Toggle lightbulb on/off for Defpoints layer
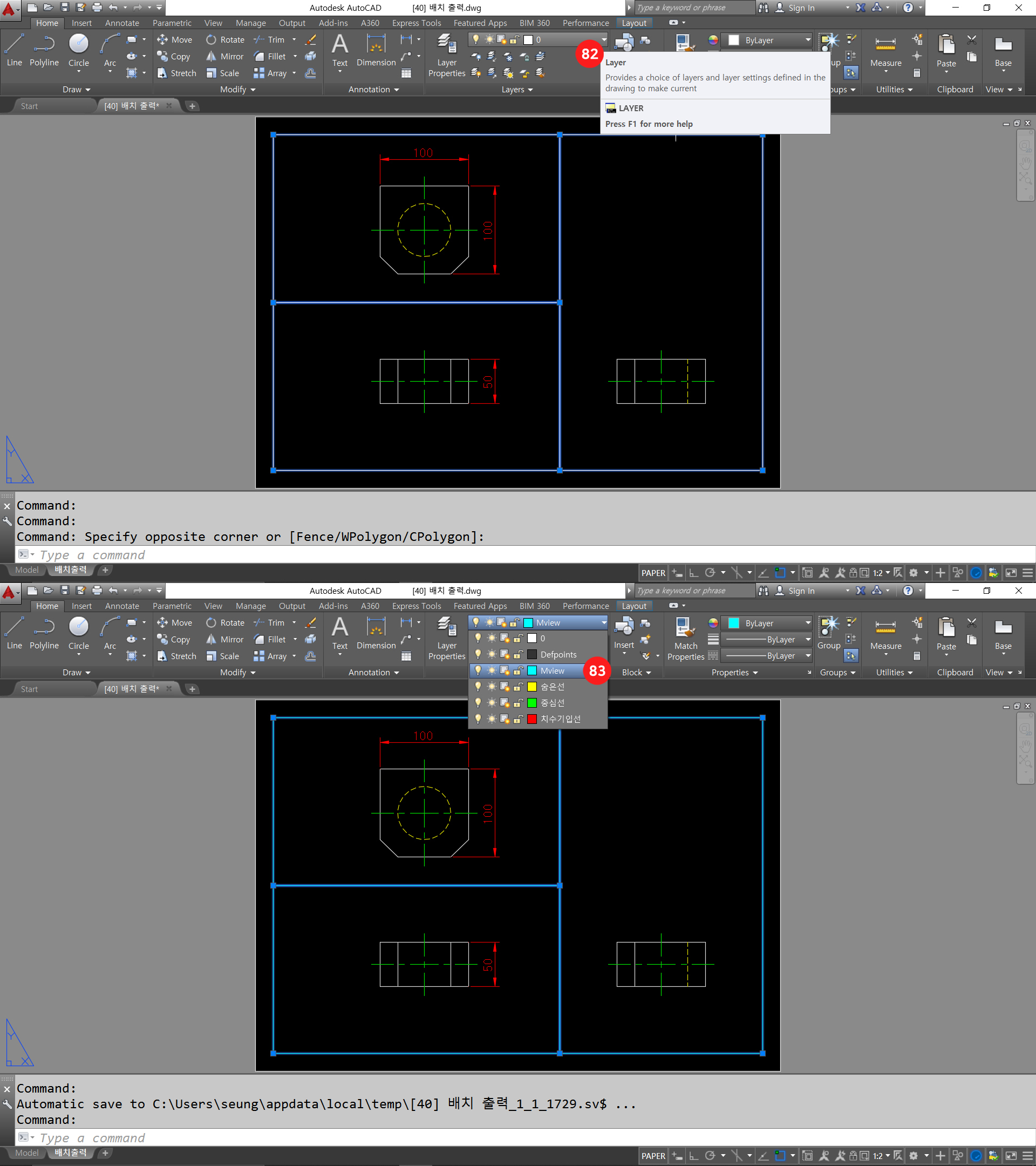The image size is (1036, 1166). click(478, 654)
